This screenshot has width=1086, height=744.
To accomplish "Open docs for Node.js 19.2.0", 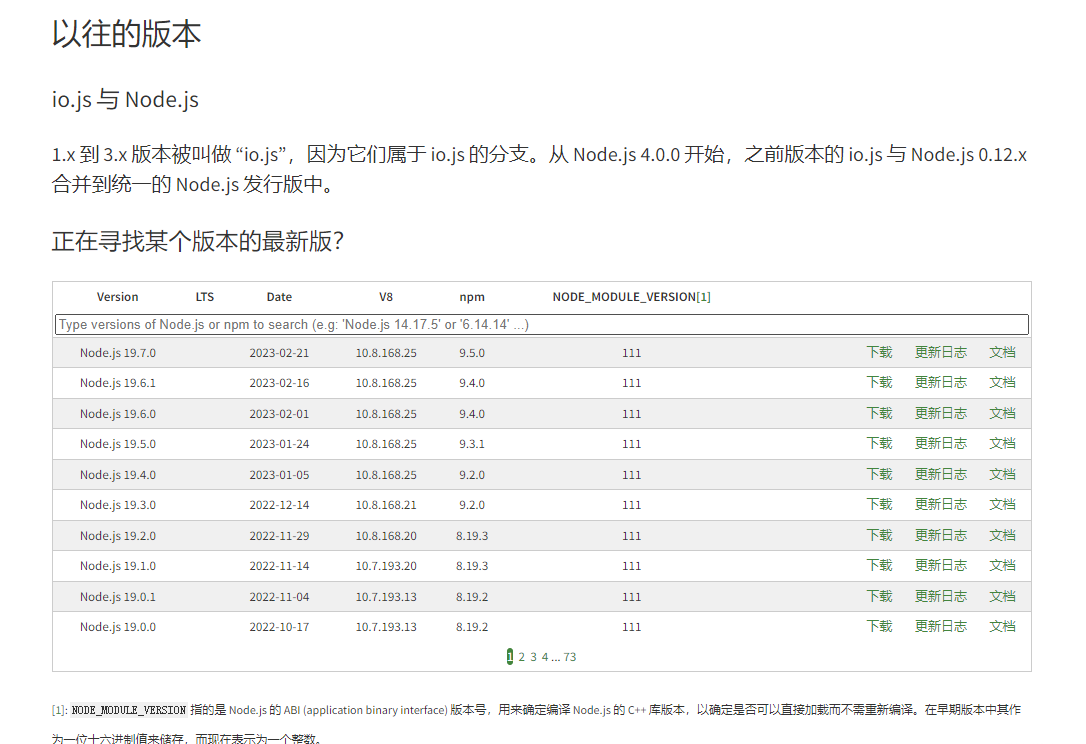I will tap(1002, 535).
